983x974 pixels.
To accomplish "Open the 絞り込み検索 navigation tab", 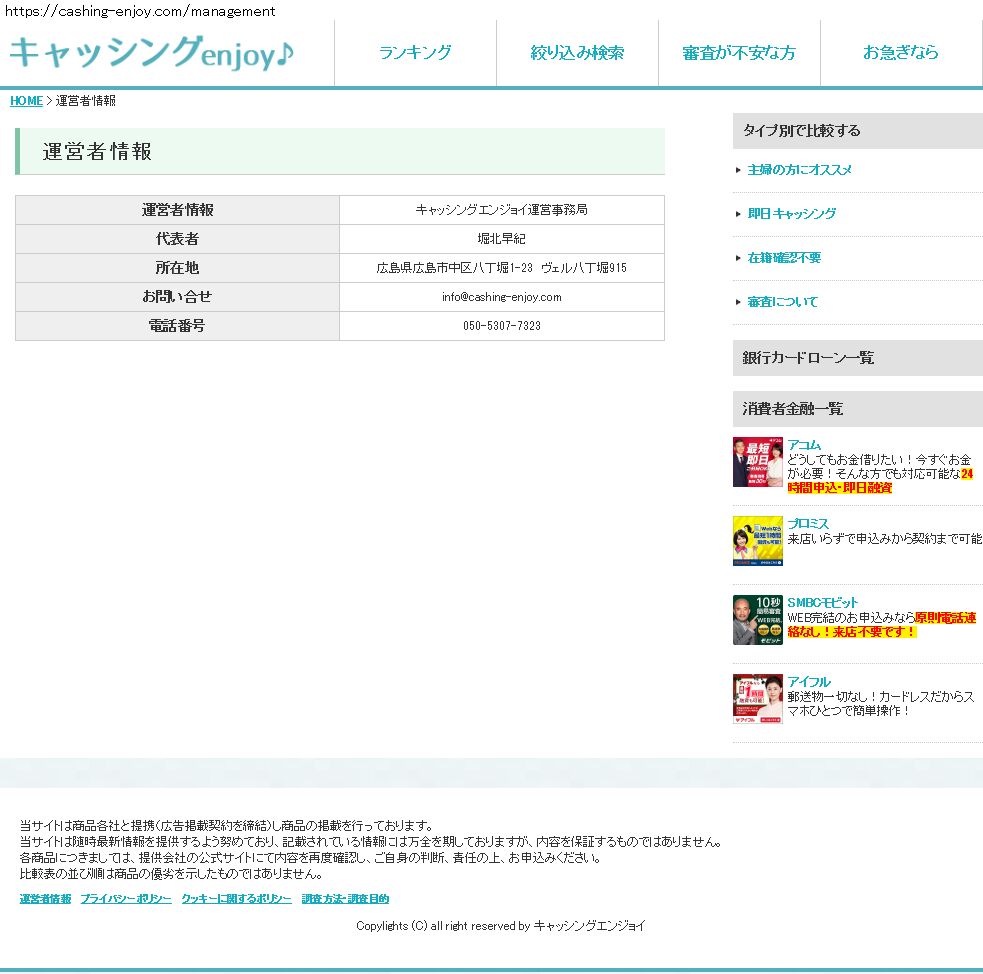I will (577, 53).
